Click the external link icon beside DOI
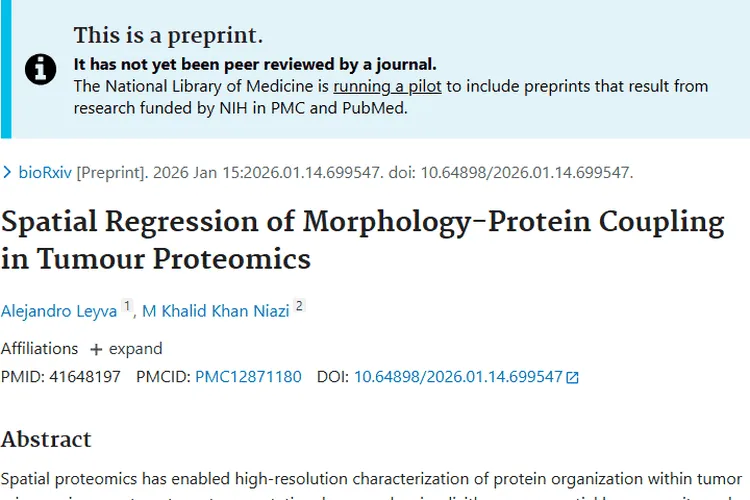Screen dimensions: 750x500 click(572, 378)
